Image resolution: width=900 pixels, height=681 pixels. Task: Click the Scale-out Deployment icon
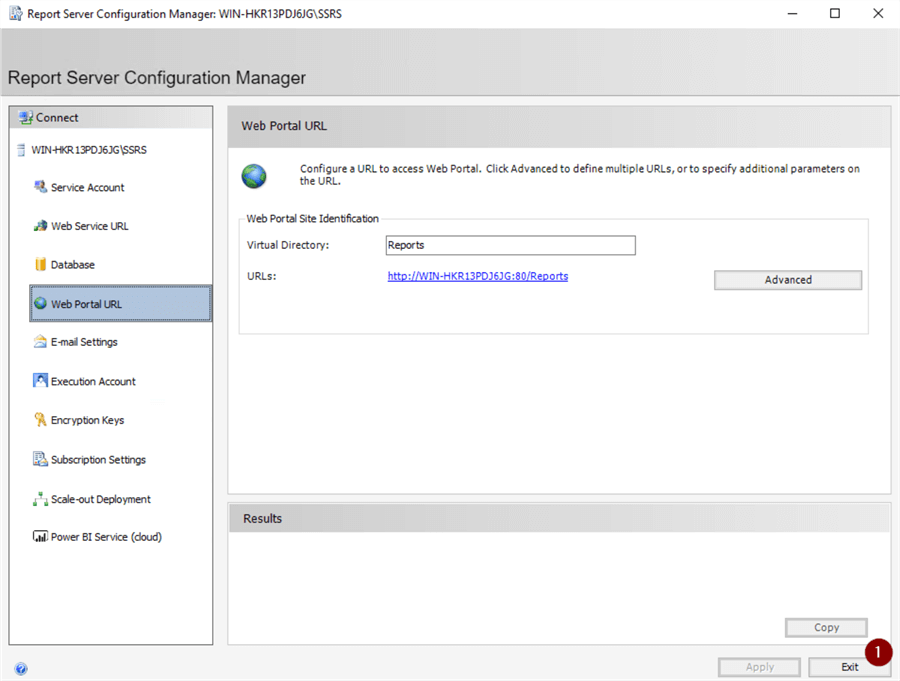pos(40,499)
